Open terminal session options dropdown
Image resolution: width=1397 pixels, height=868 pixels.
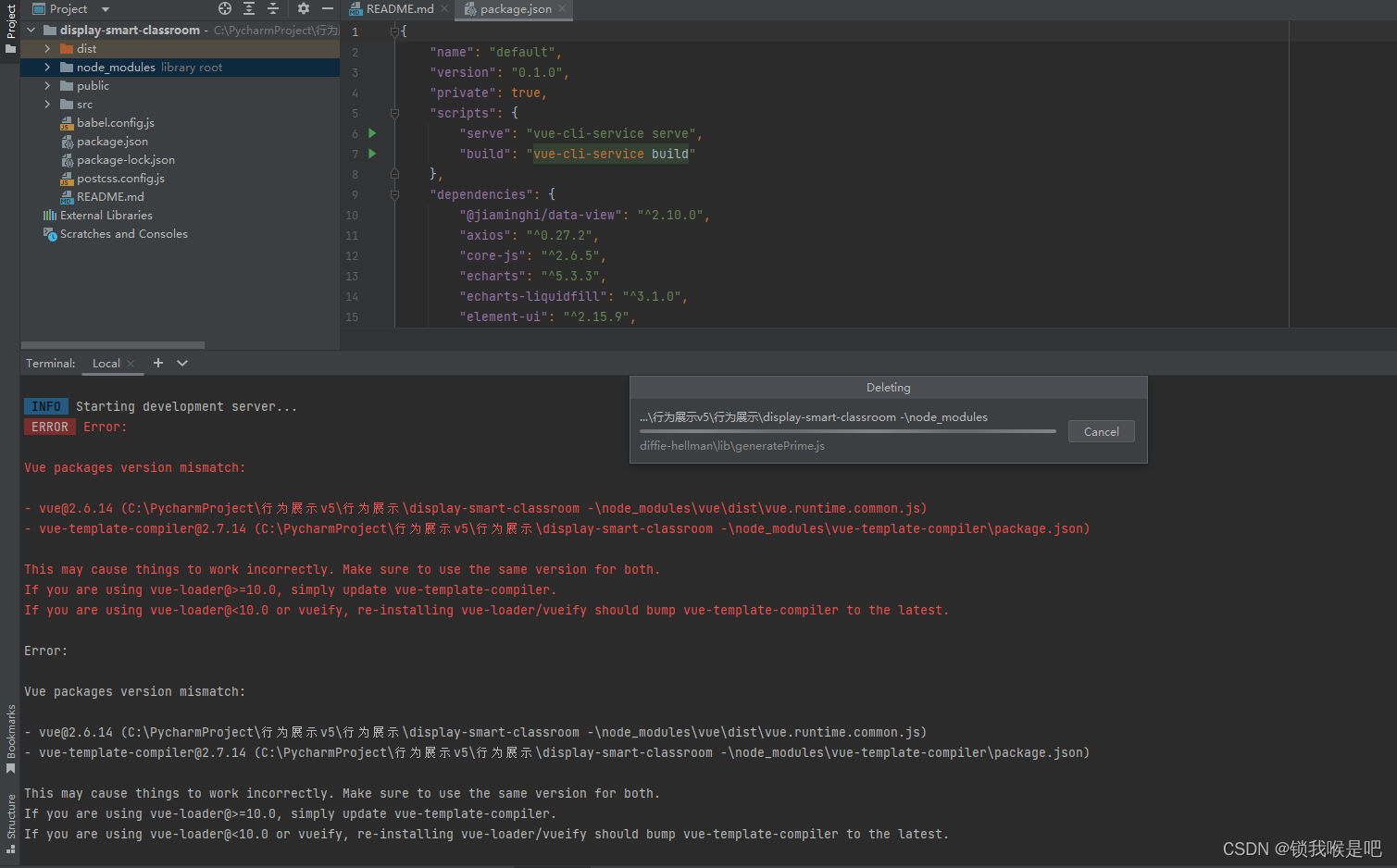(182, 363)
